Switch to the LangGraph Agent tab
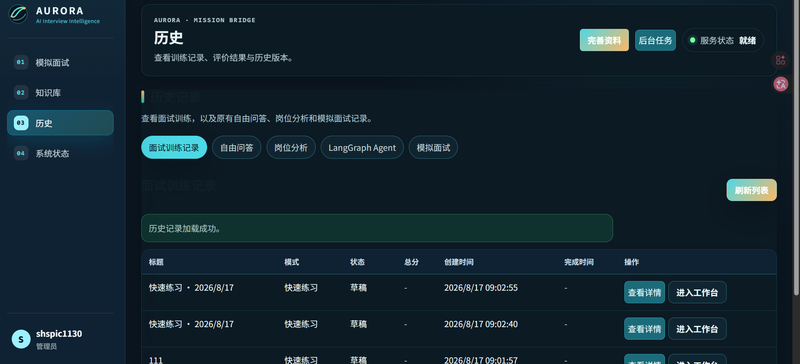 pos(362,148)
